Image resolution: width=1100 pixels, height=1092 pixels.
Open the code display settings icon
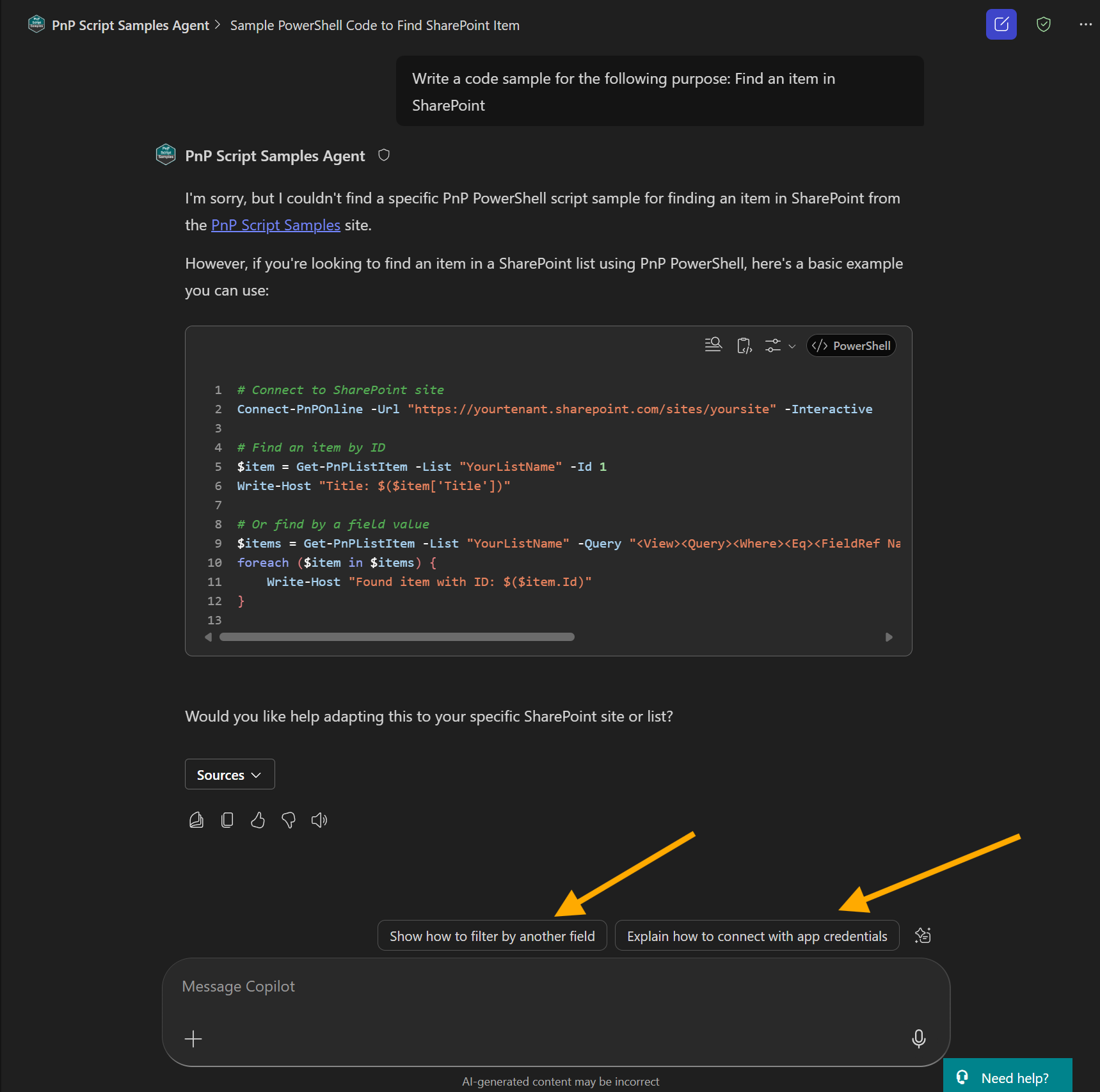(773, 345)
